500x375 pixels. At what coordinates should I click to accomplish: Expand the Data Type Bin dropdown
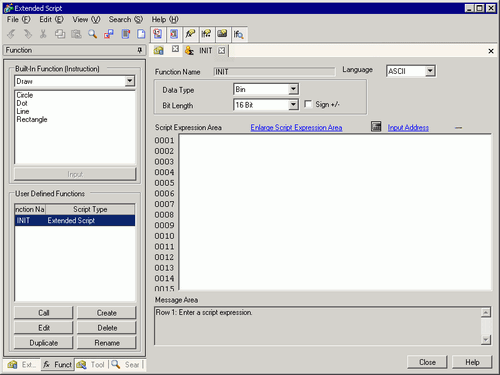[x=293, y=89]
